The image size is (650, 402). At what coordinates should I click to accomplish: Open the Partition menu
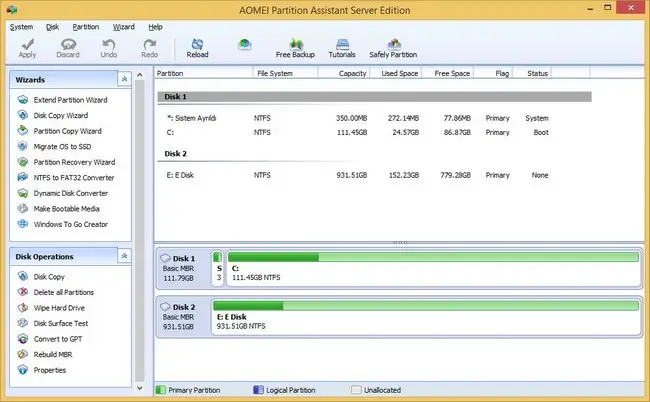86,27
